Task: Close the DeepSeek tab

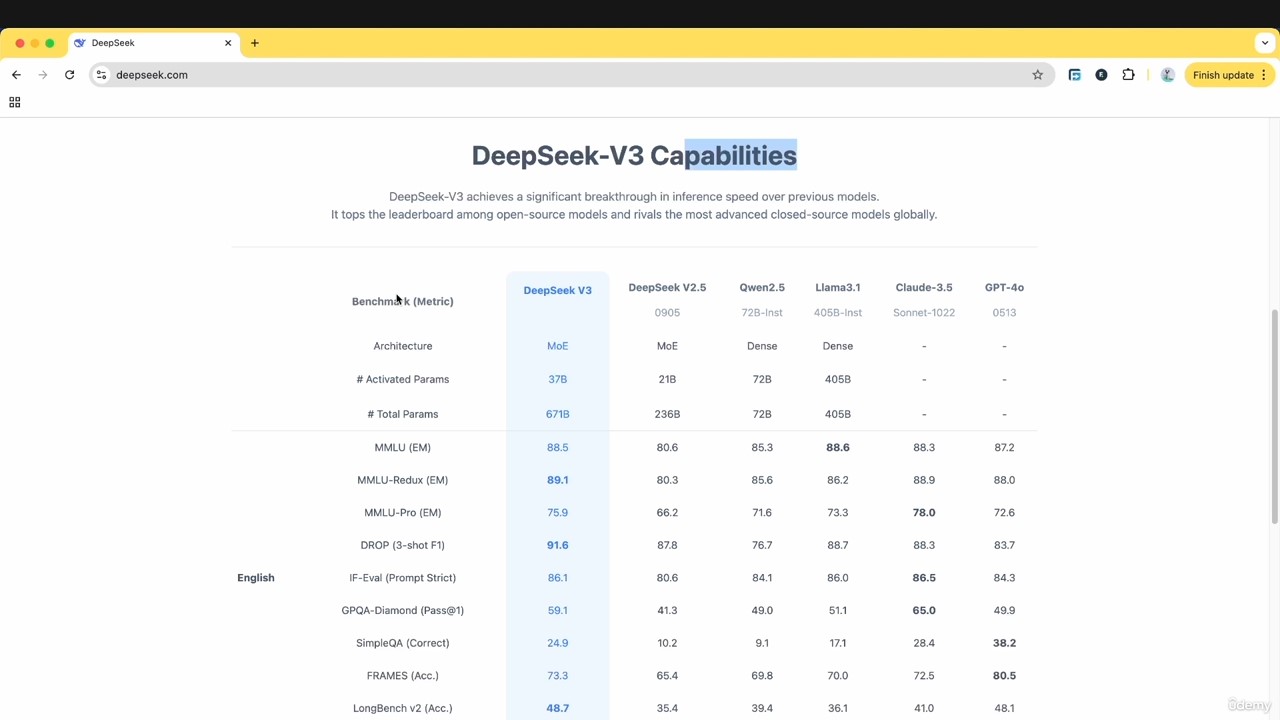Action: tap(228, 43)
